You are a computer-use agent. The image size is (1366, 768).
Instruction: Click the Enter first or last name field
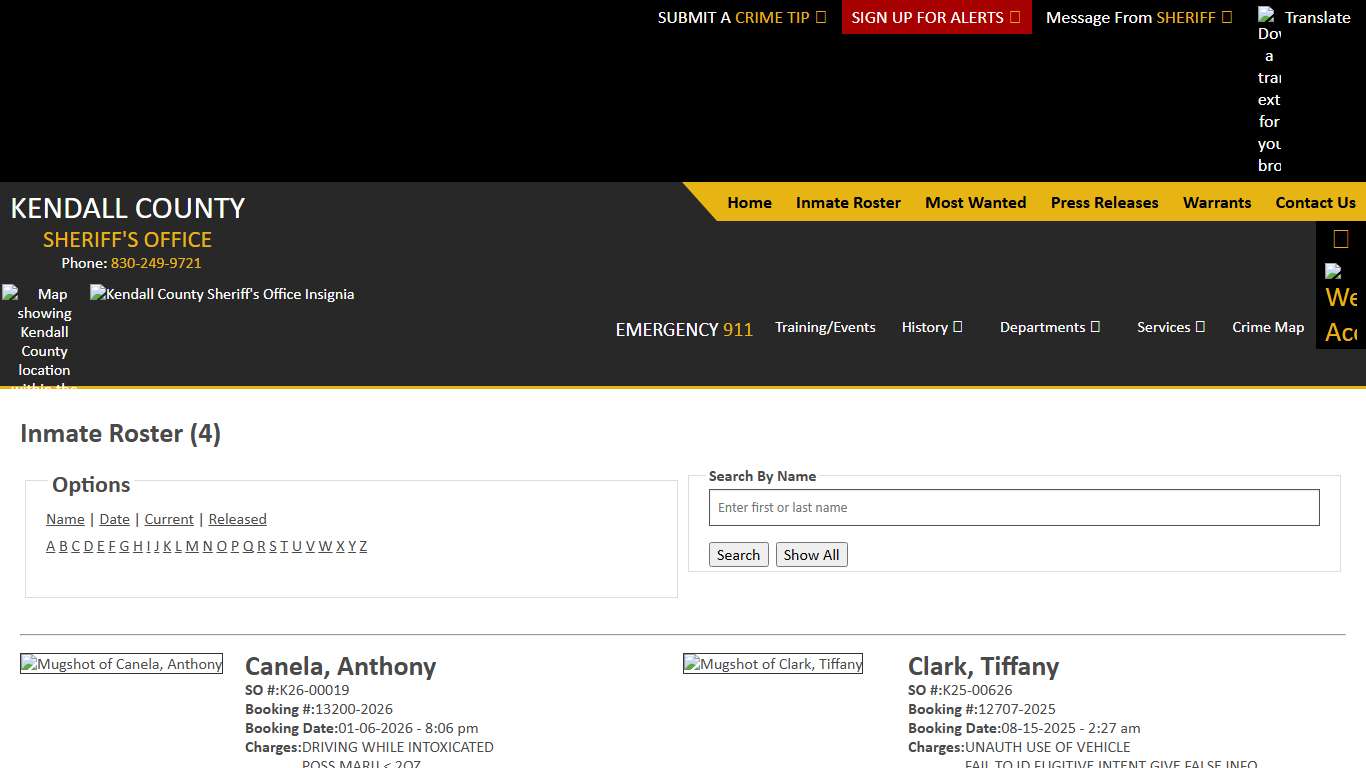click(x=1014, y=507)
